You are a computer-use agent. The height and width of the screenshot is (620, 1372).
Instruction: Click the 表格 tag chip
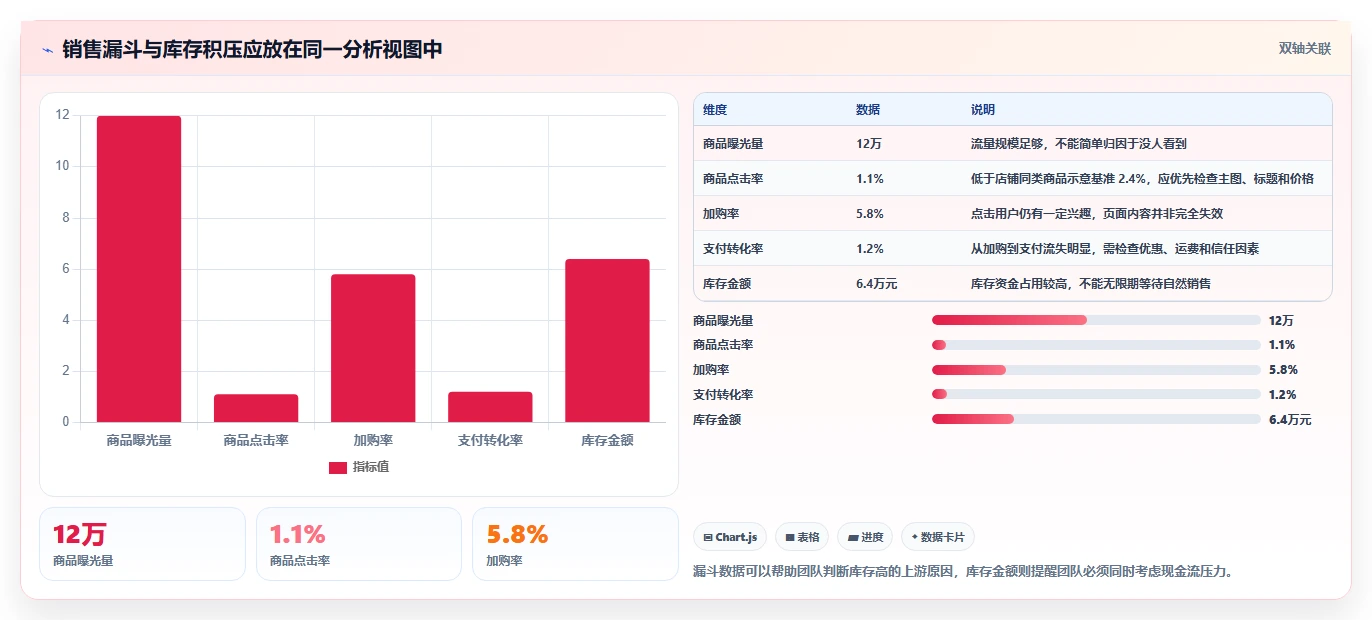tap(802, 537)
